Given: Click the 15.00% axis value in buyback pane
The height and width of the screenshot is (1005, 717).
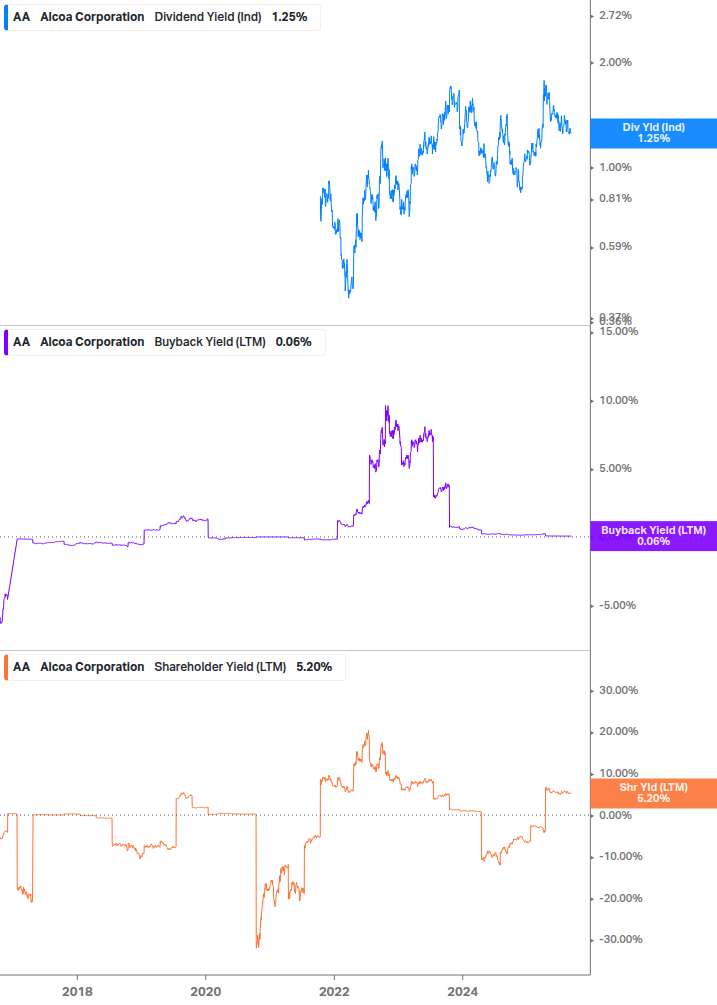Looking at the screenshot, I should pyautogui.click(x=618, y=331).
